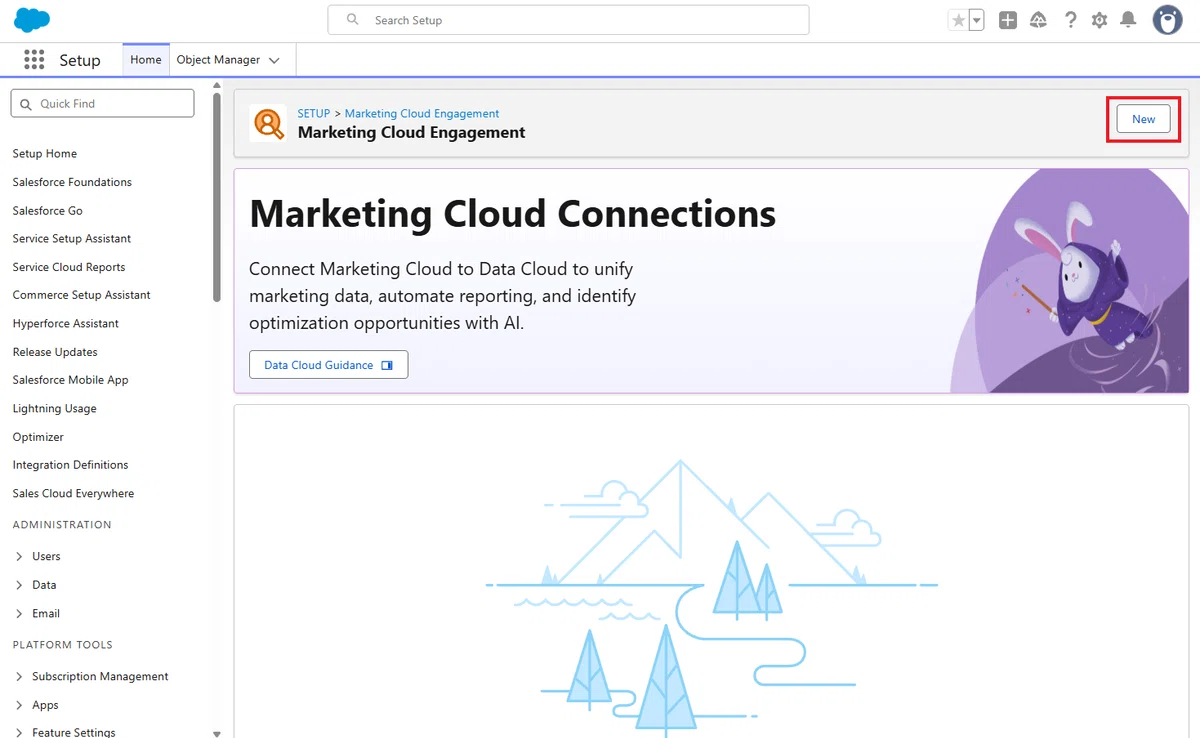
Task: Open Optimizer in sidebar
Action: pos(38,437)
